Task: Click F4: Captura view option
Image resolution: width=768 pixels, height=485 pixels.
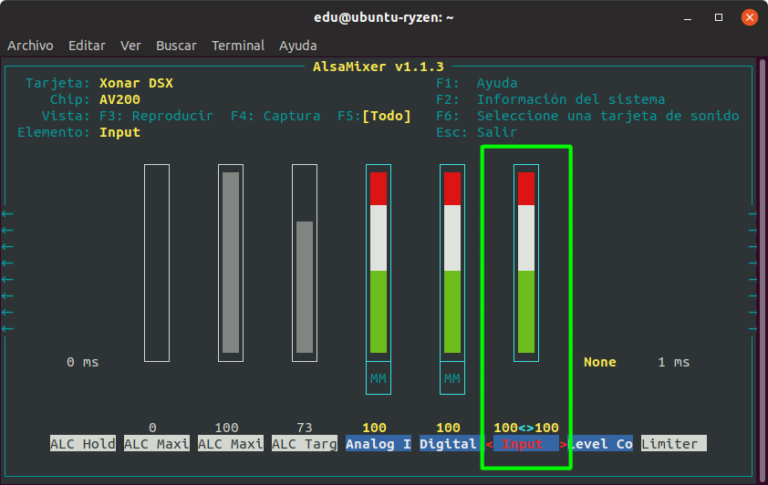Action: [x=275, y=116]
